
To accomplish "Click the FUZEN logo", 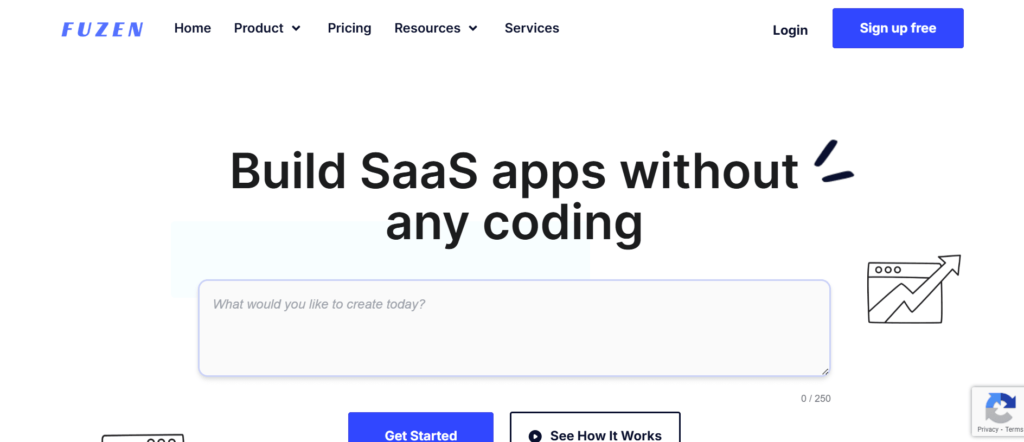I will (x=102, y=29).
